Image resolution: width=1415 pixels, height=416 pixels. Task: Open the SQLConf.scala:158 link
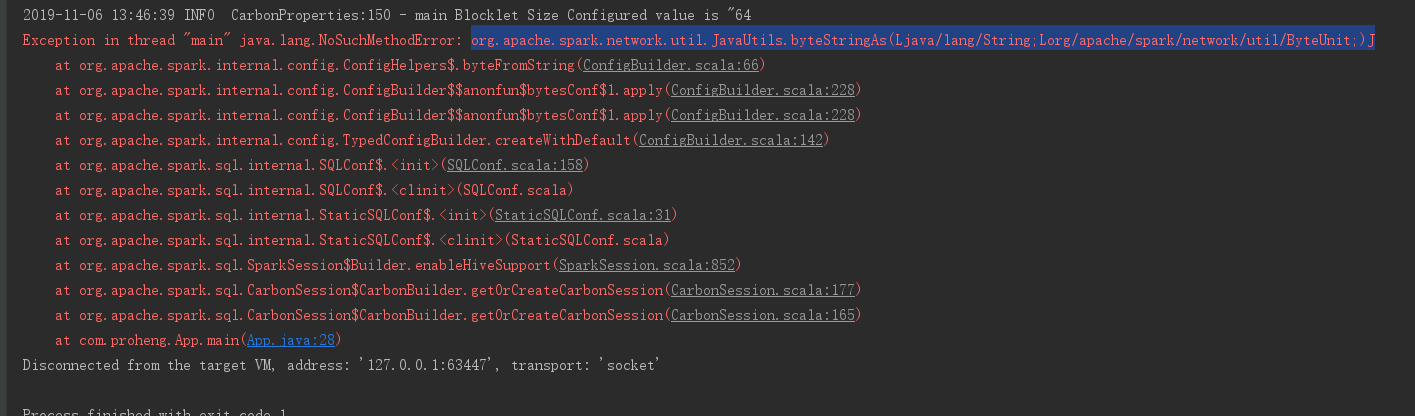[516, 165]
